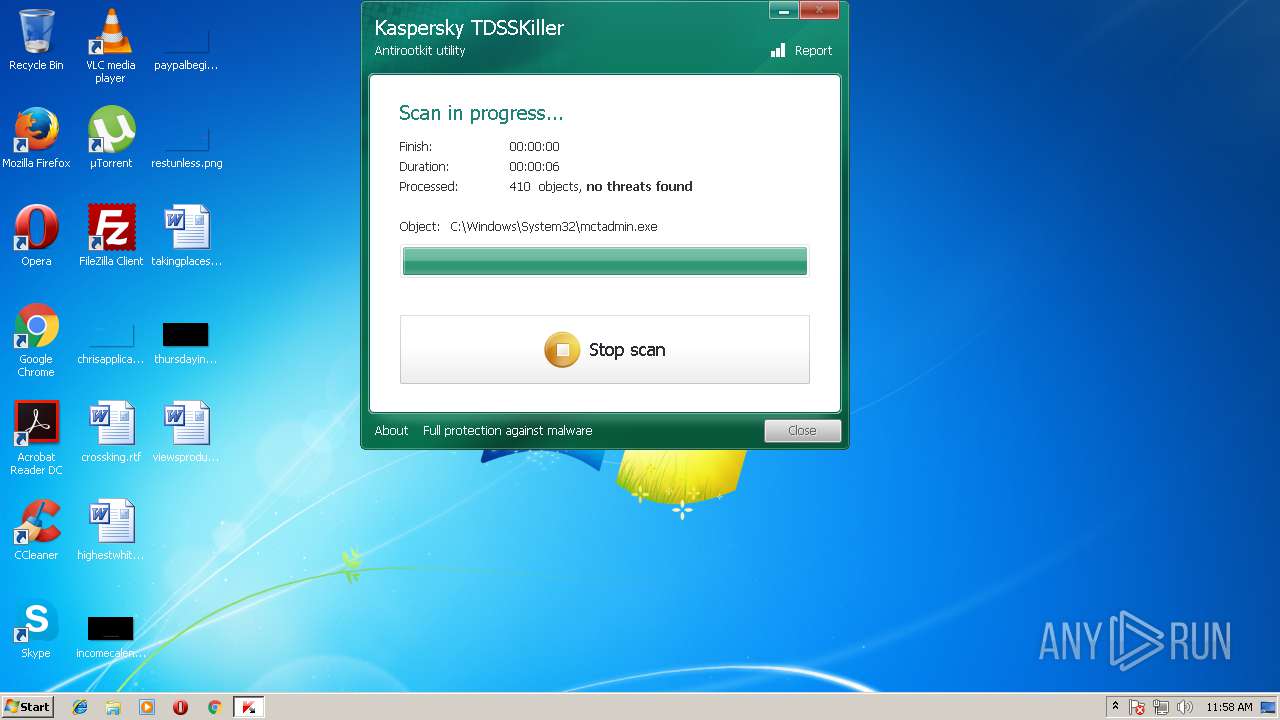Click the Duration value 00:00:06
This screenshot has height=720, width=1280.
point(534,167)
